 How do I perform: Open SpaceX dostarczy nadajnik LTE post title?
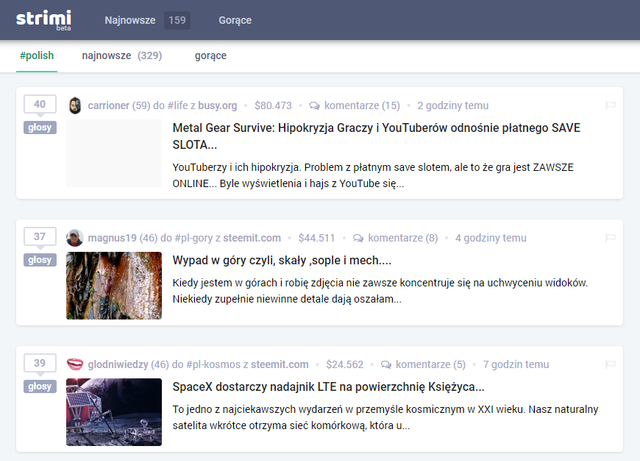tap(328, 387)
